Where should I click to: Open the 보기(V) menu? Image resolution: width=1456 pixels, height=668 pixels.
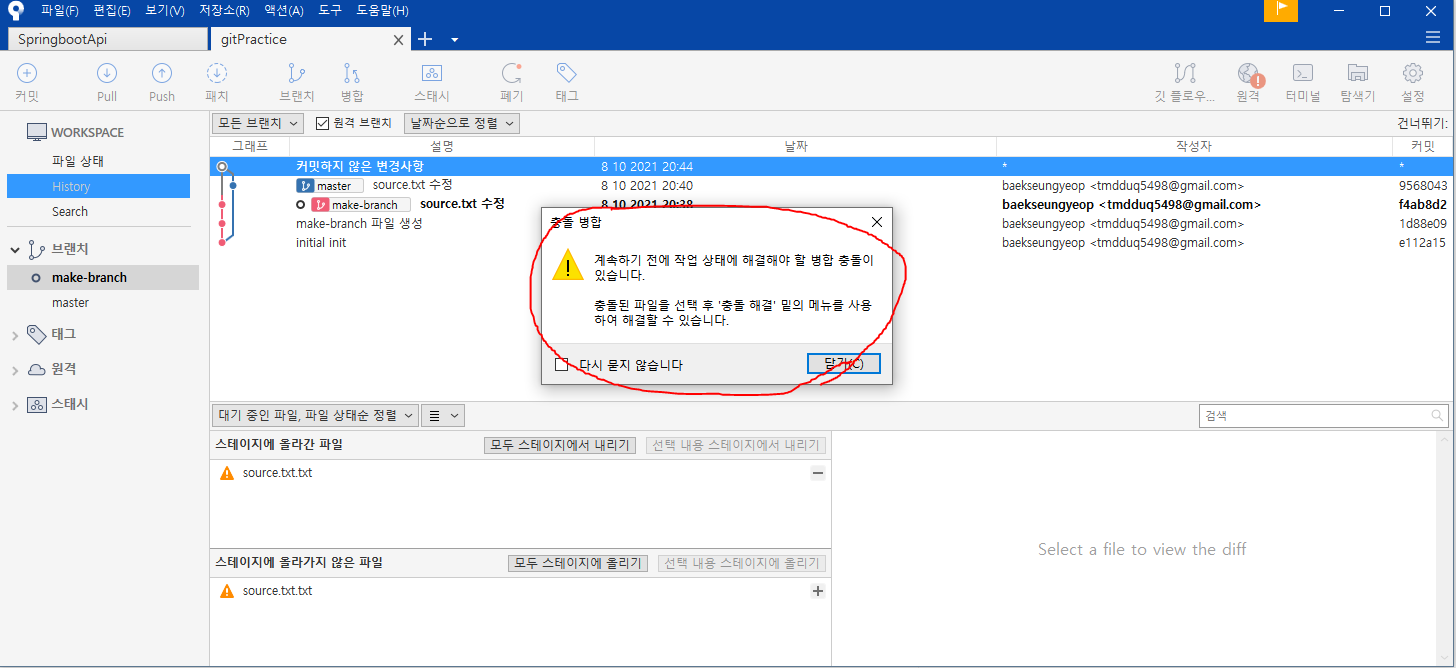[x=164, y=10]
